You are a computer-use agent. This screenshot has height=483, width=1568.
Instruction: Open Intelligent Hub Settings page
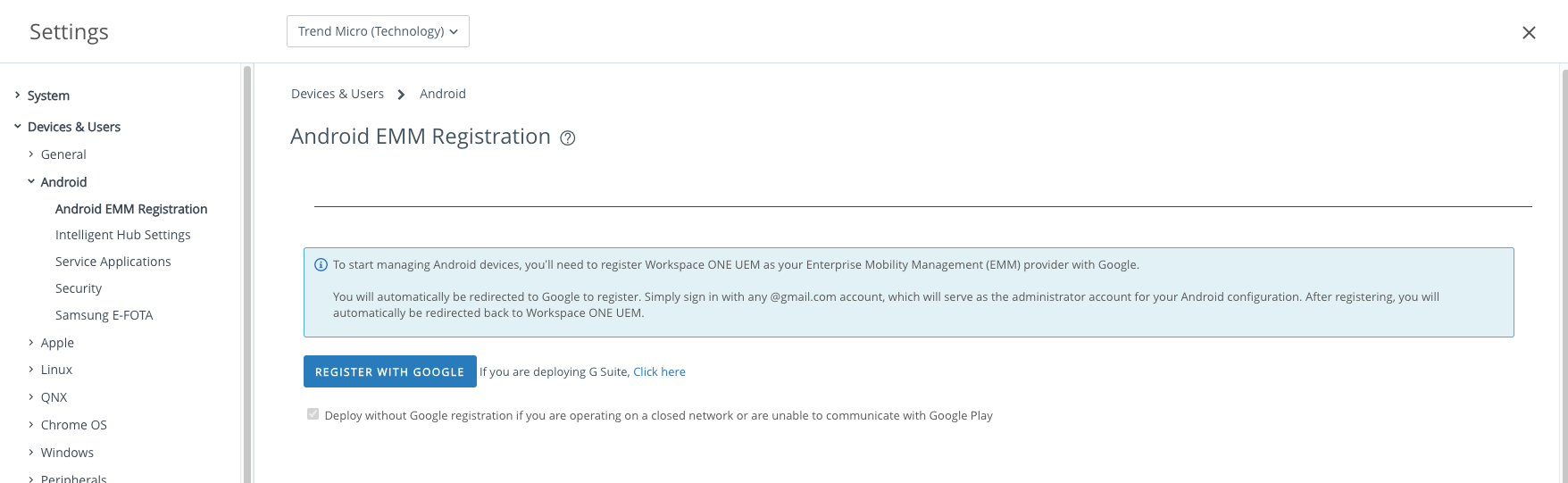point(122,235)
